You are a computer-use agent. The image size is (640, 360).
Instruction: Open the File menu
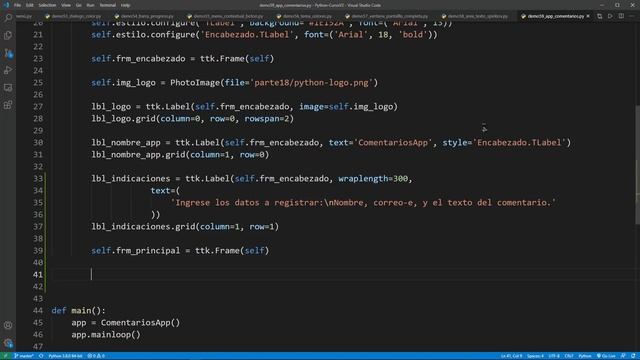coord(17,5)
